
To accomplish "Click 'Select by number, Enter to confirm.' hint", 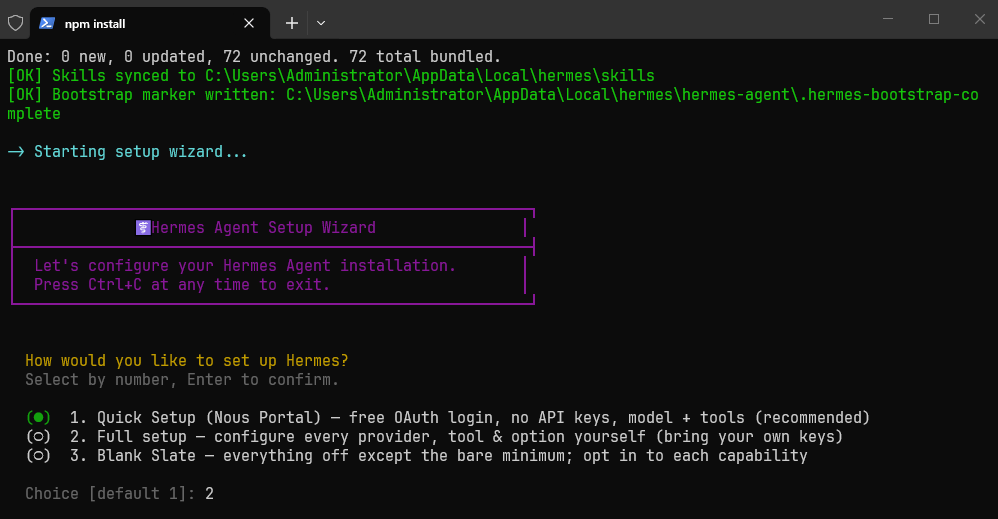I will [x=182, y=380].
